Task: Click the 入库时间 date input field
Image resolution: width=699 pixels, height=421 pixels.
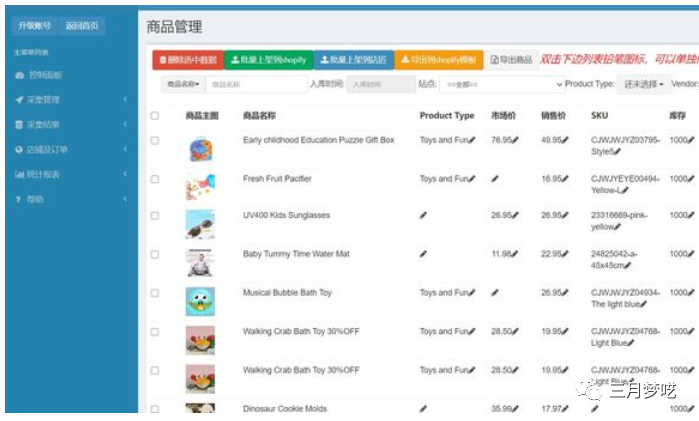Action: [x=380, y=85]
